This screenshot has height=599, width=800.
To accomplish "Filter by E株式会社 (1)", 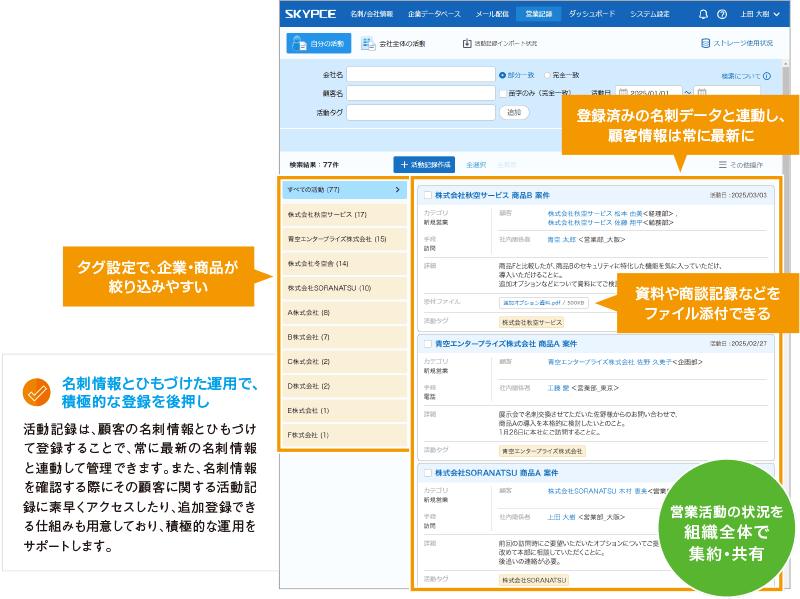I will tap(344, 410).
